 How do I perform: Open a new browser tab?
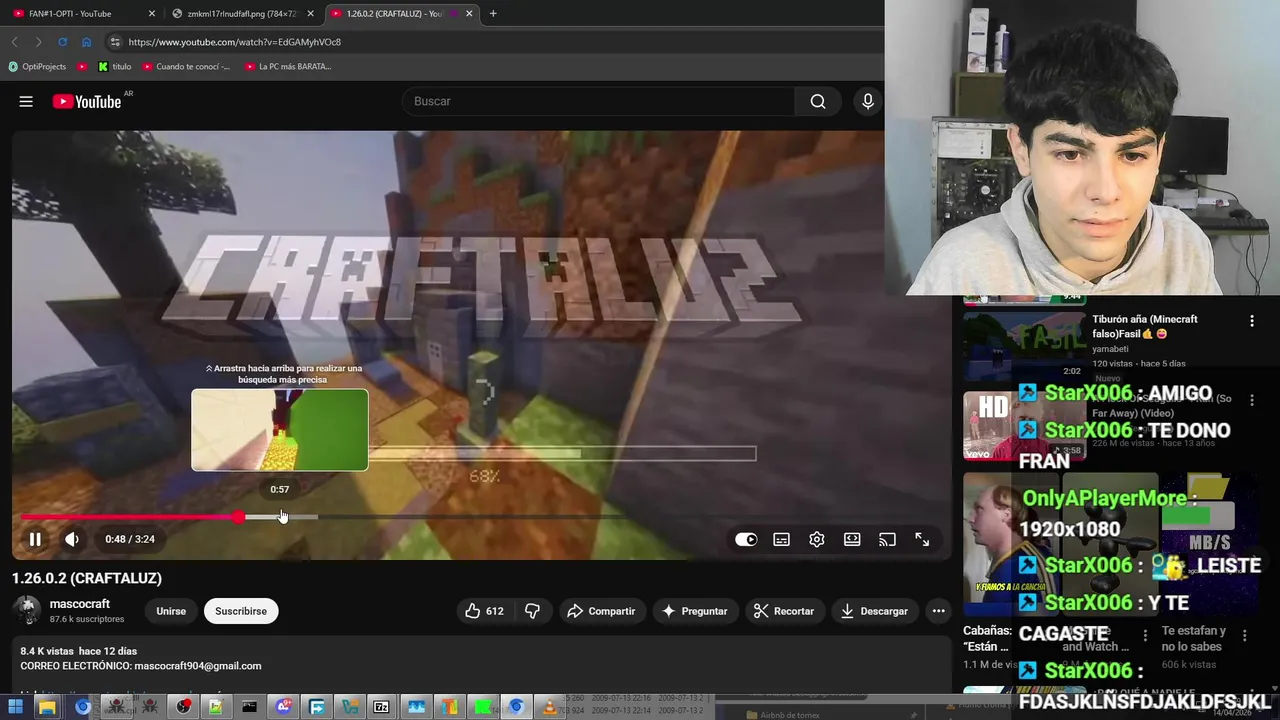[493, 14]
